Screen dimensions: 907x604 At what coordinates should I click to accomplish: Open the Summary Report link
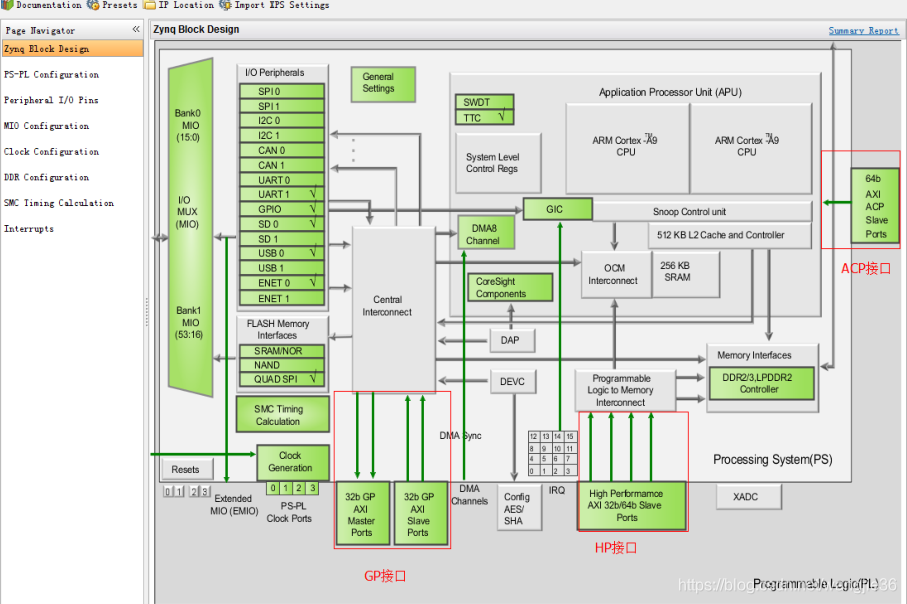pyautogui.click(x=862, y=29)
